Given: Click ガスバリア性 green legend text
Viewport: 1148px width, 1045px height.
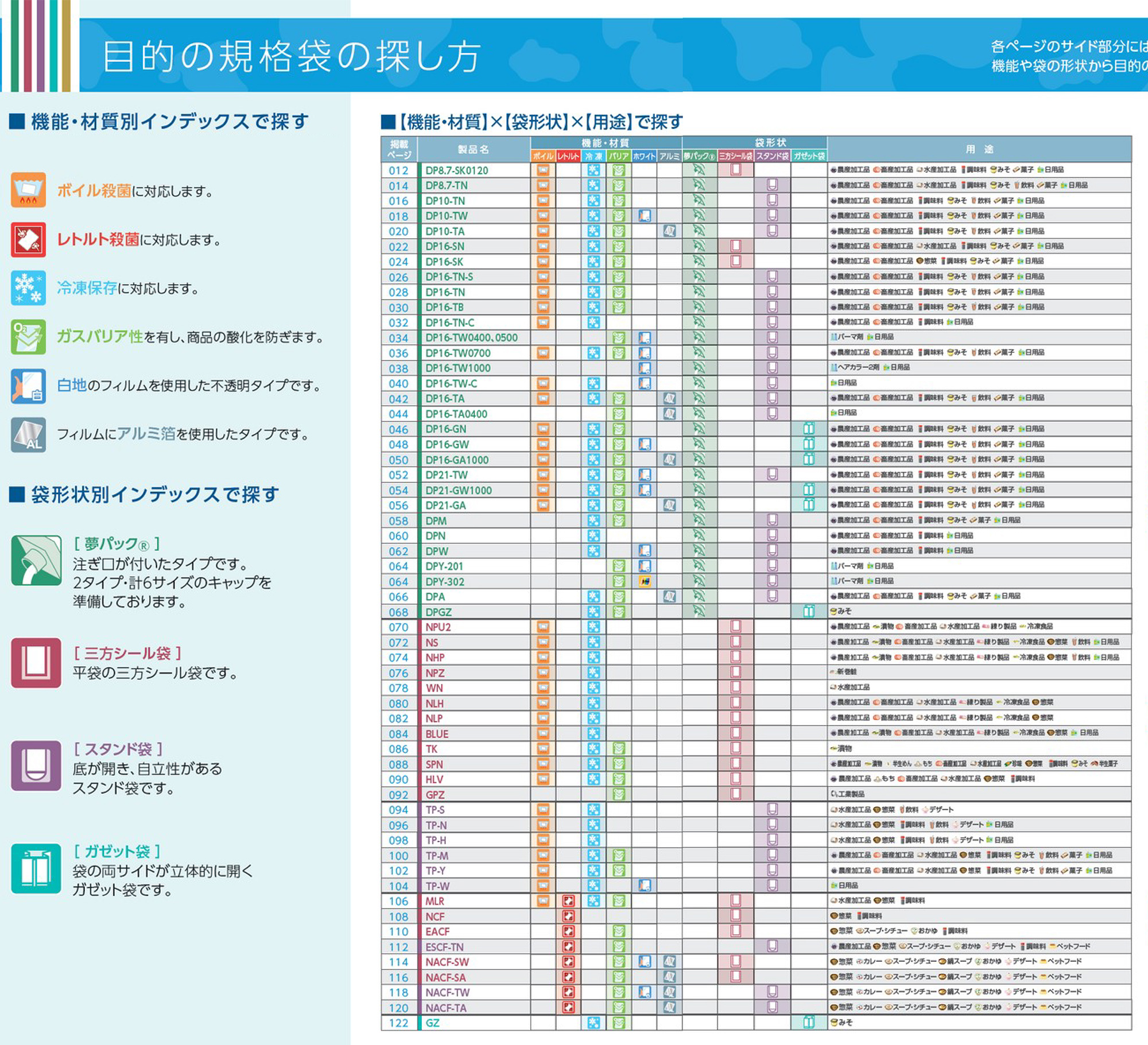Looking at the screenshot, I should [100, 336].
